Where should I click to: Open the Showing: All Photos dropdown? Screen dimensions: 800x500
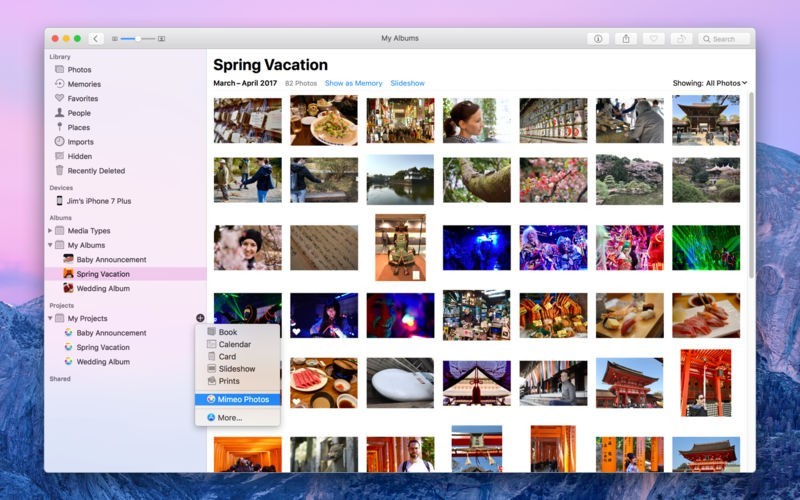coord(709,83)
